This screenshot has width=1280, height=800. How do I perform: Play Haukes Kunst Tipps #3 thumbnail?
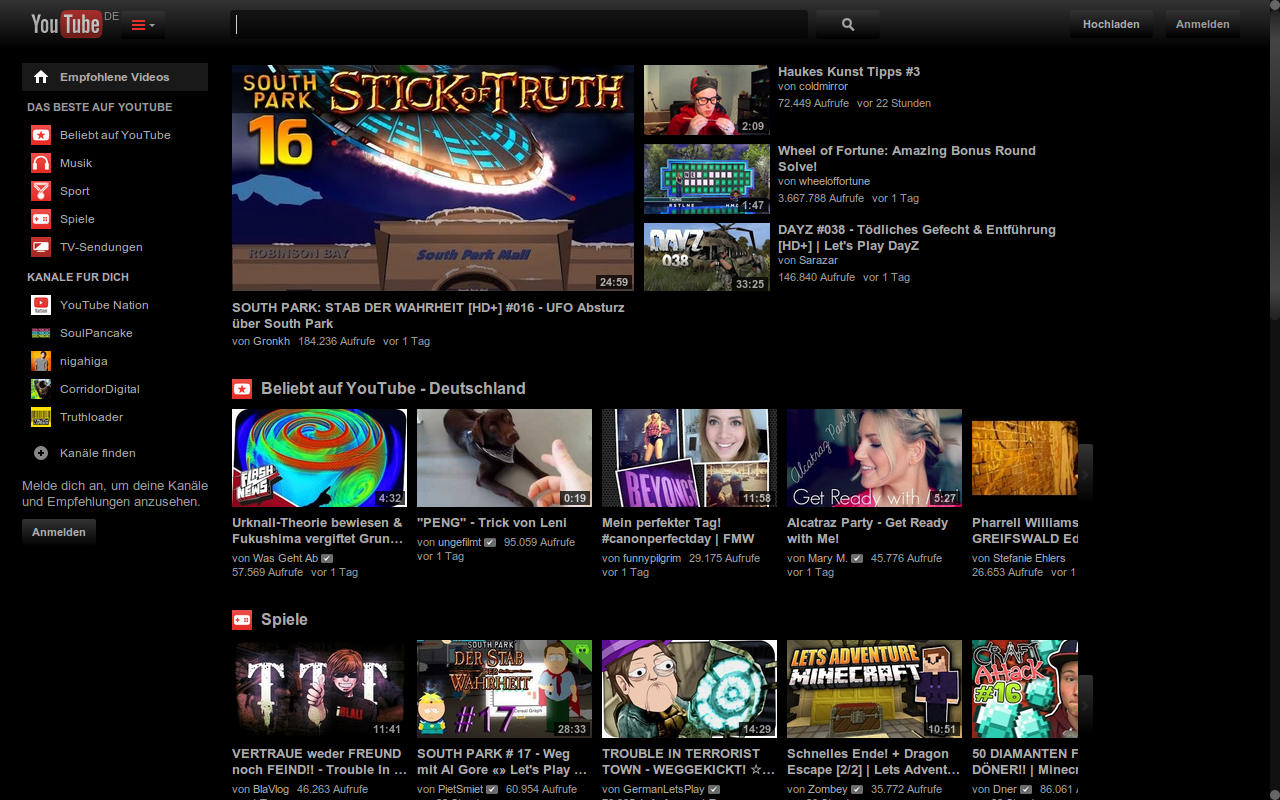click(707, 100)
